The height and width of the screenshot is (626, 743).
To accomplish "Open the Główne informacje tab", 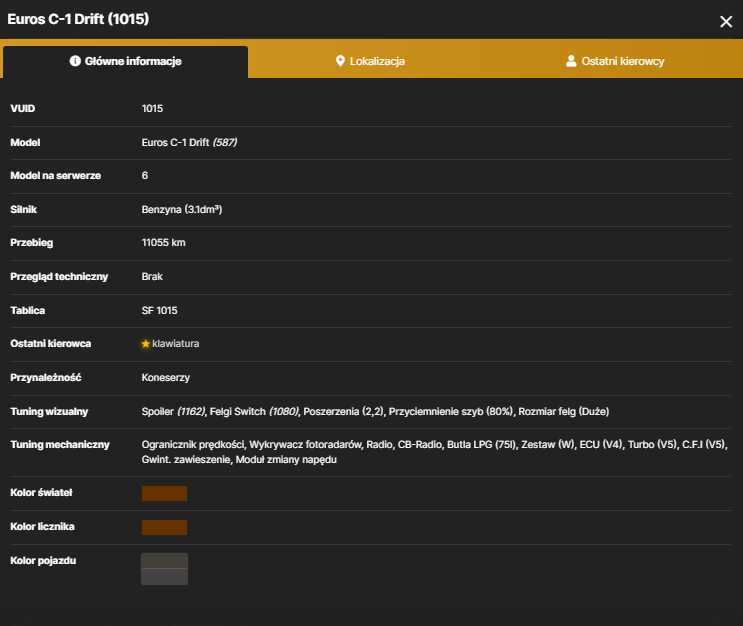I will coord(125,62).
